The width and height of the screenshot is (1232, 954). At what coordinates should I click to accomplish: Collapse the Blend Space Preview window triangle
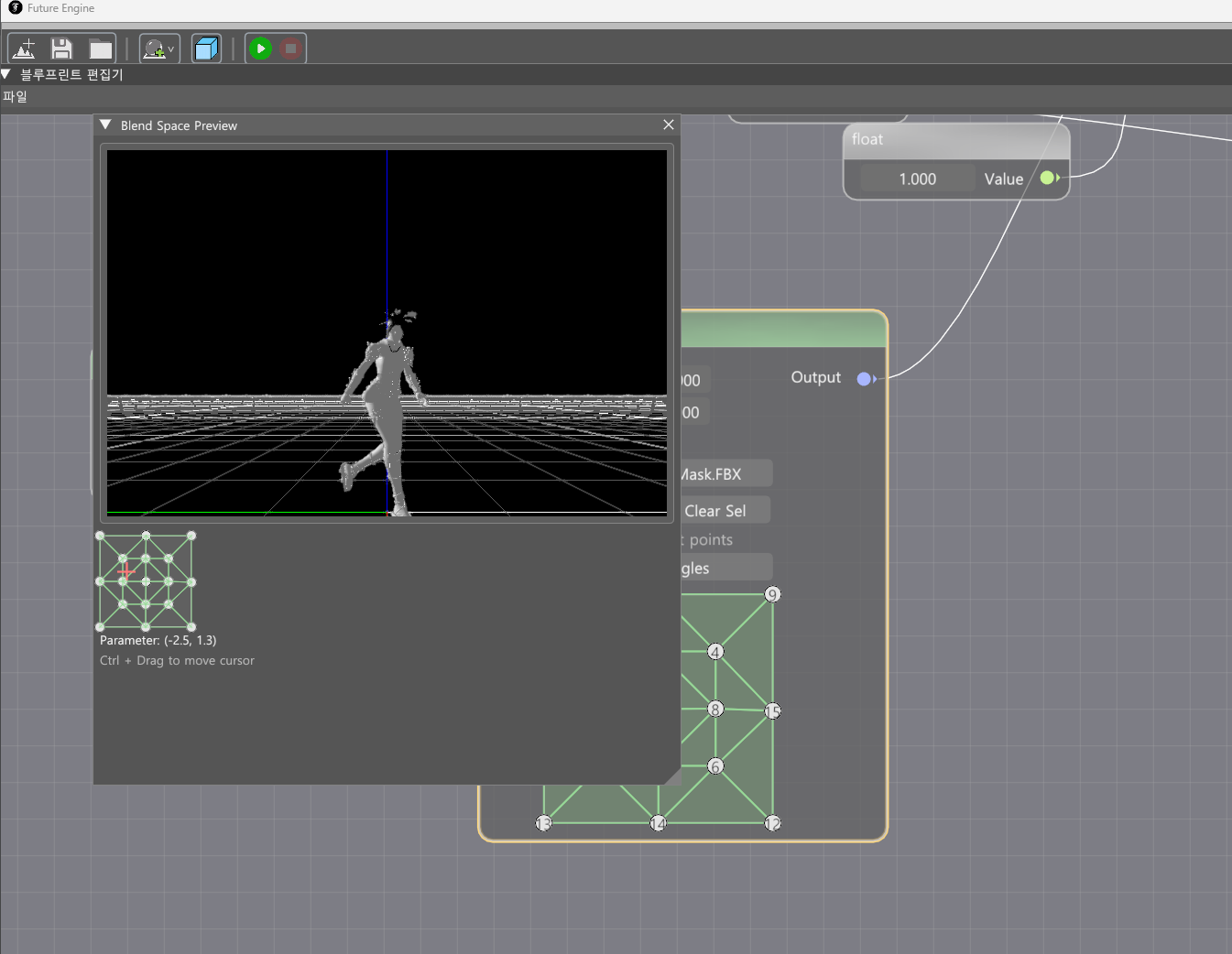pyautogui.click(x=105, y=125)
